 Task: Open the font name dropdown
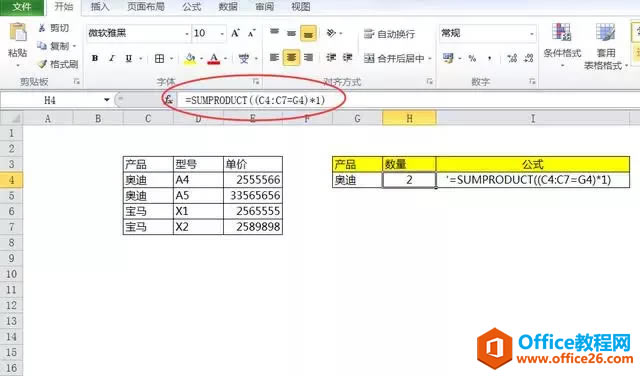pos(187,33)
